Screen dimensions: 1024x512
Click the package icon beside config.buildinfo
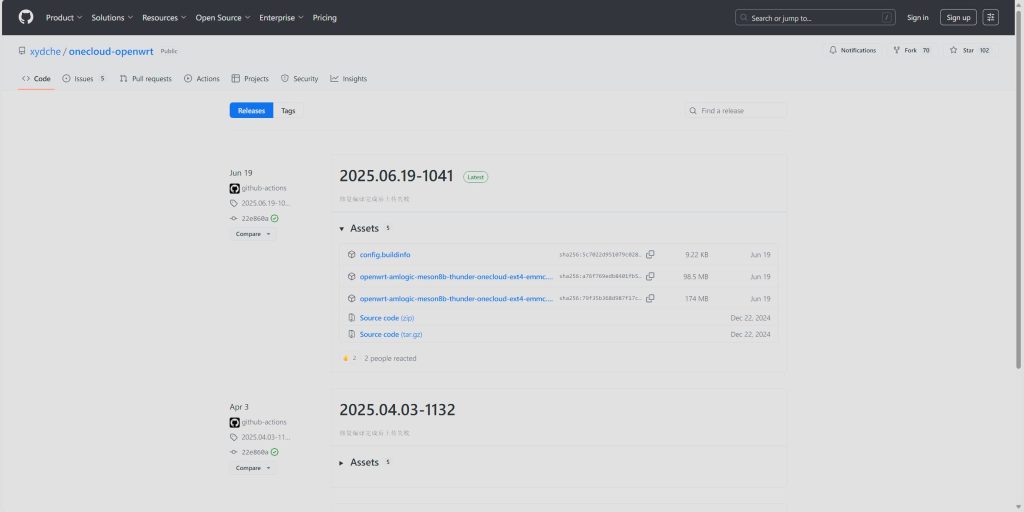351,255
